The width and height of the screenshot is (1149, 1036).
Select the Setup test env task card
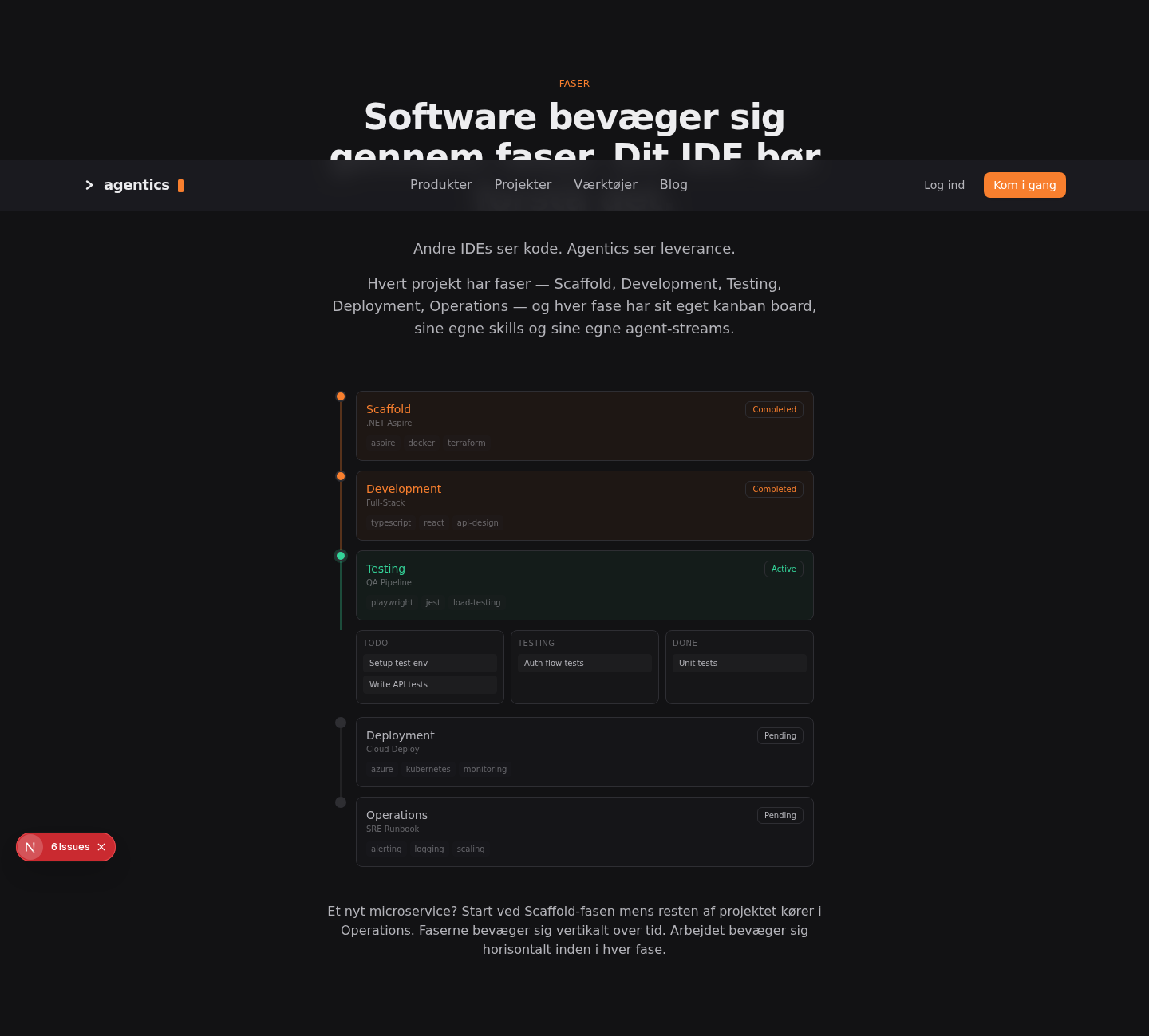[430, 664]
